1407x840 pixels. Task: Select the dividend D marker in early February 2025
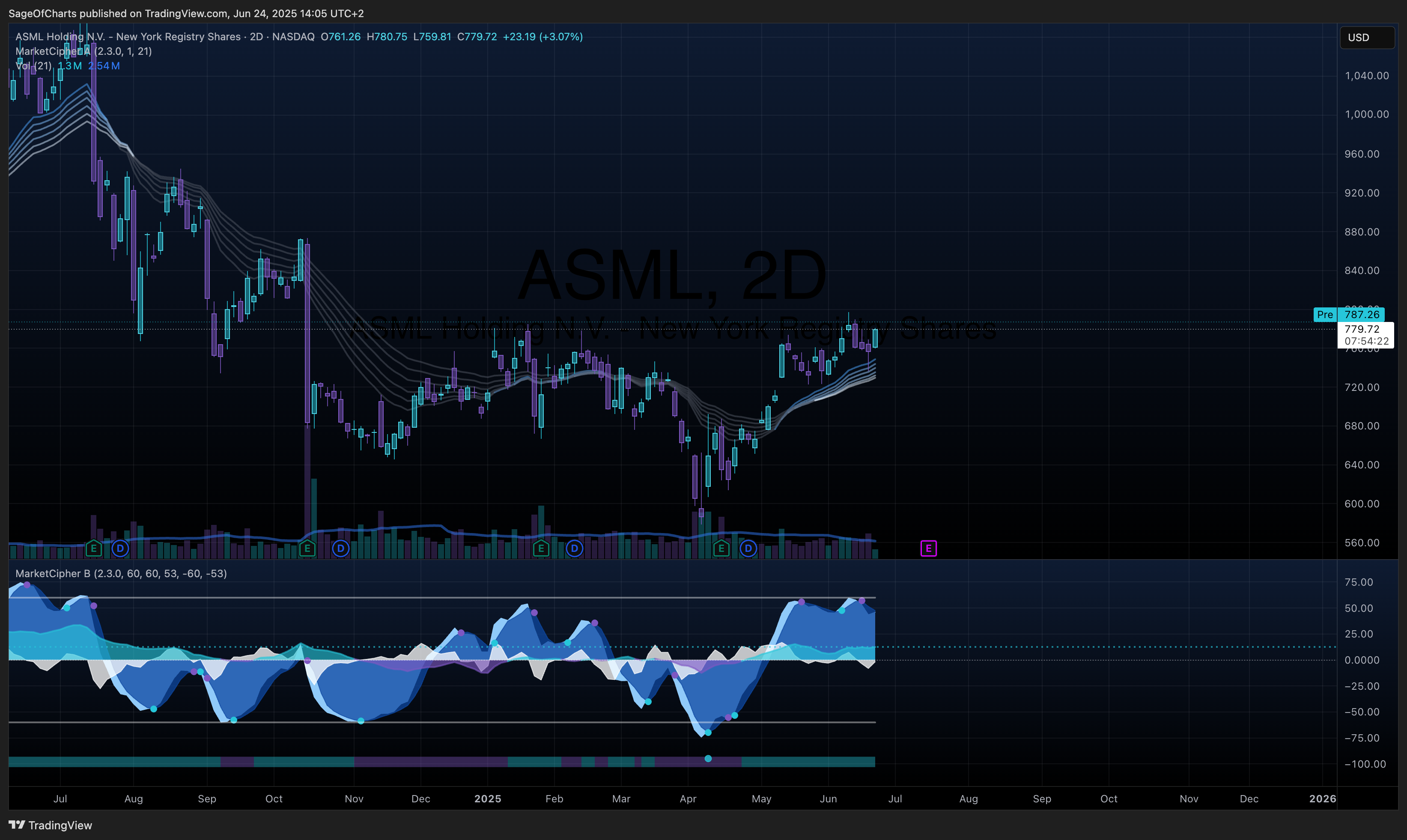575,548
